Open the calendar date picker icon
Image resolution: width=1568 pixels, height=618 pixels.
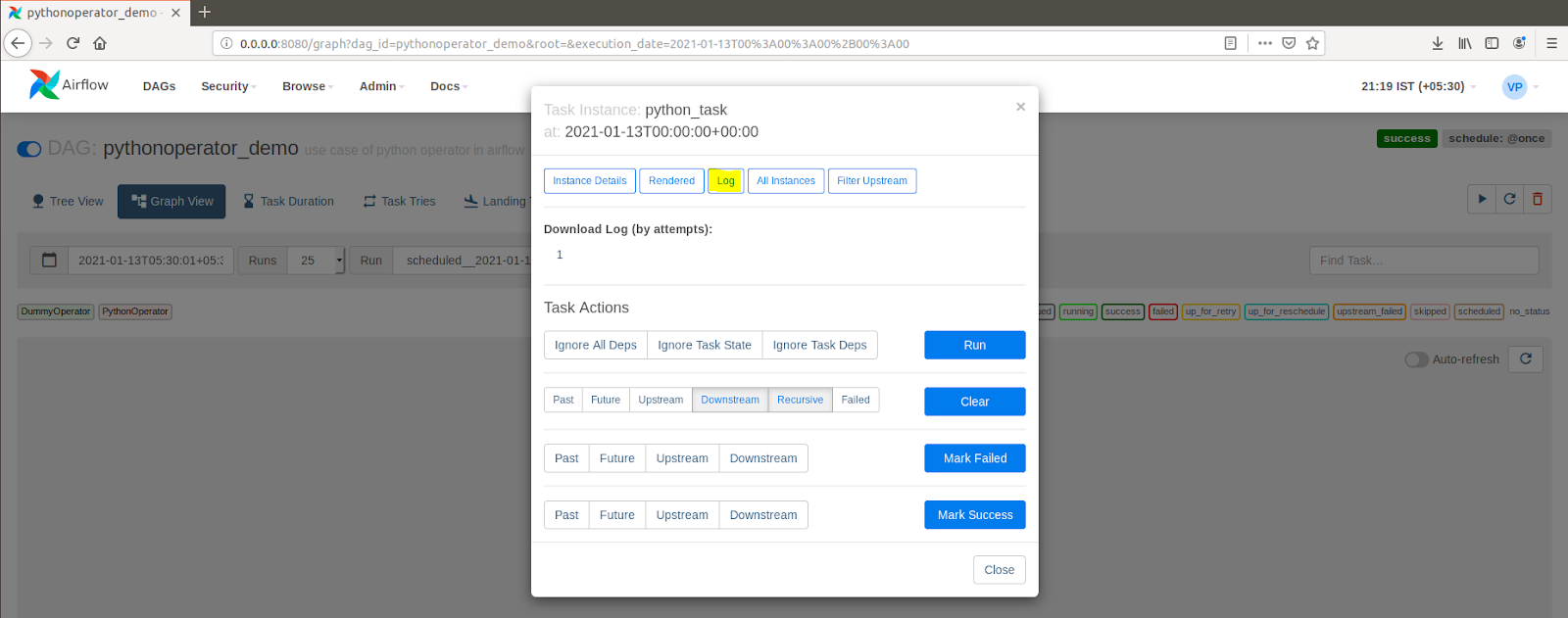coord(49,261)
